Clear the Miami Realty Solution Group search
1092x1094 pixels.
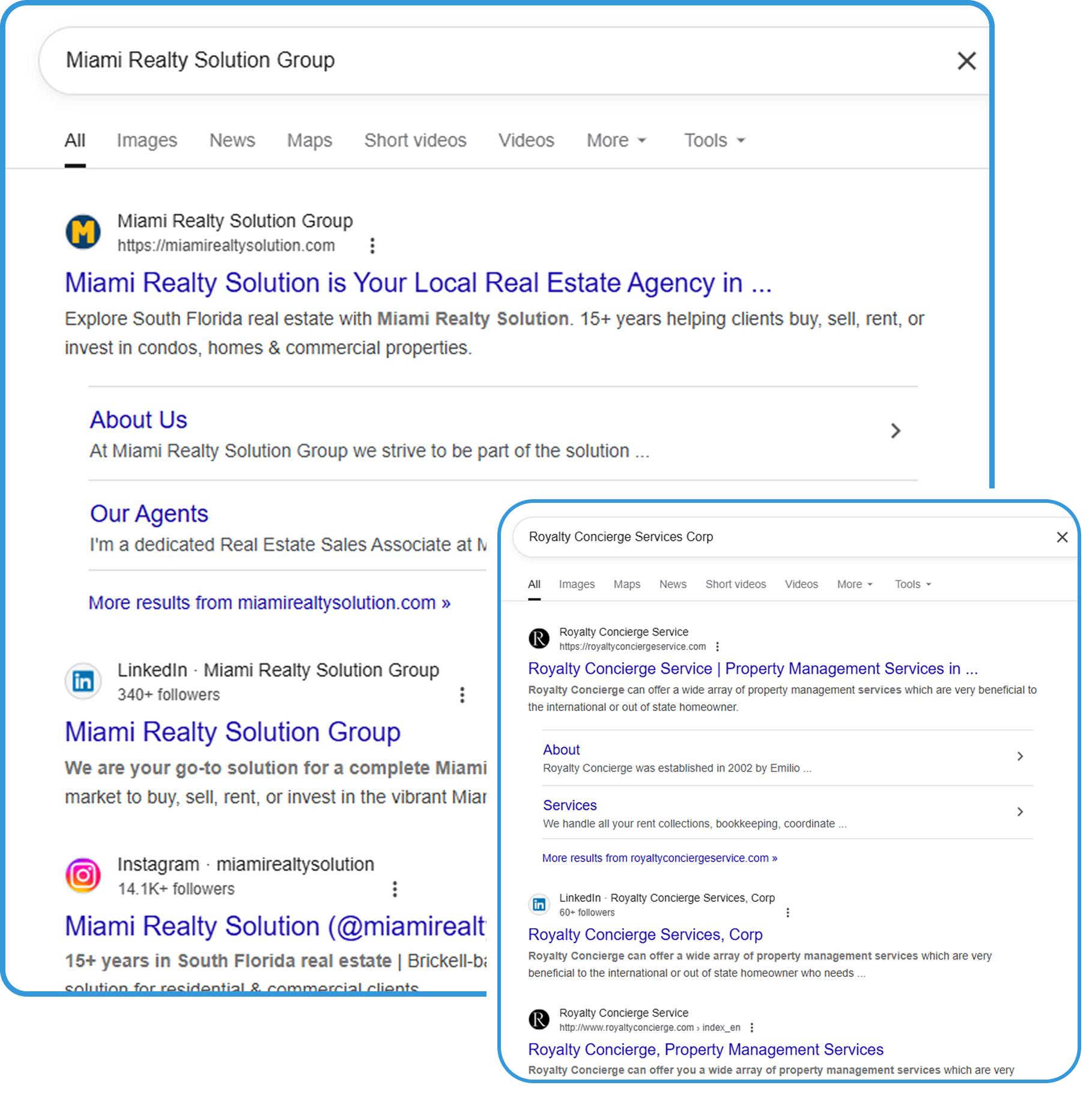(x=966, y=61)
